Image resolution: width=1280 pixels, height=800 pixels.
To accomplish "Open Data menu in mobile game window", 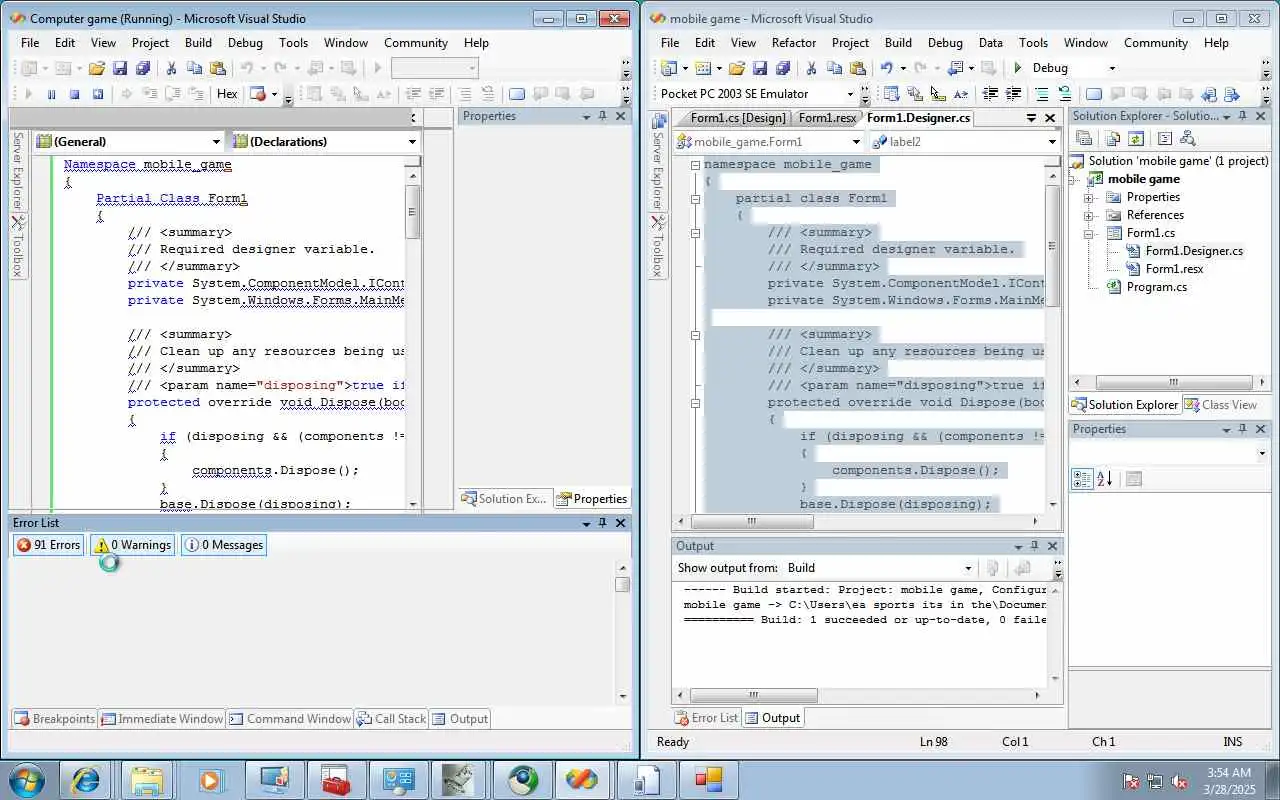I will tap(991, 43).
